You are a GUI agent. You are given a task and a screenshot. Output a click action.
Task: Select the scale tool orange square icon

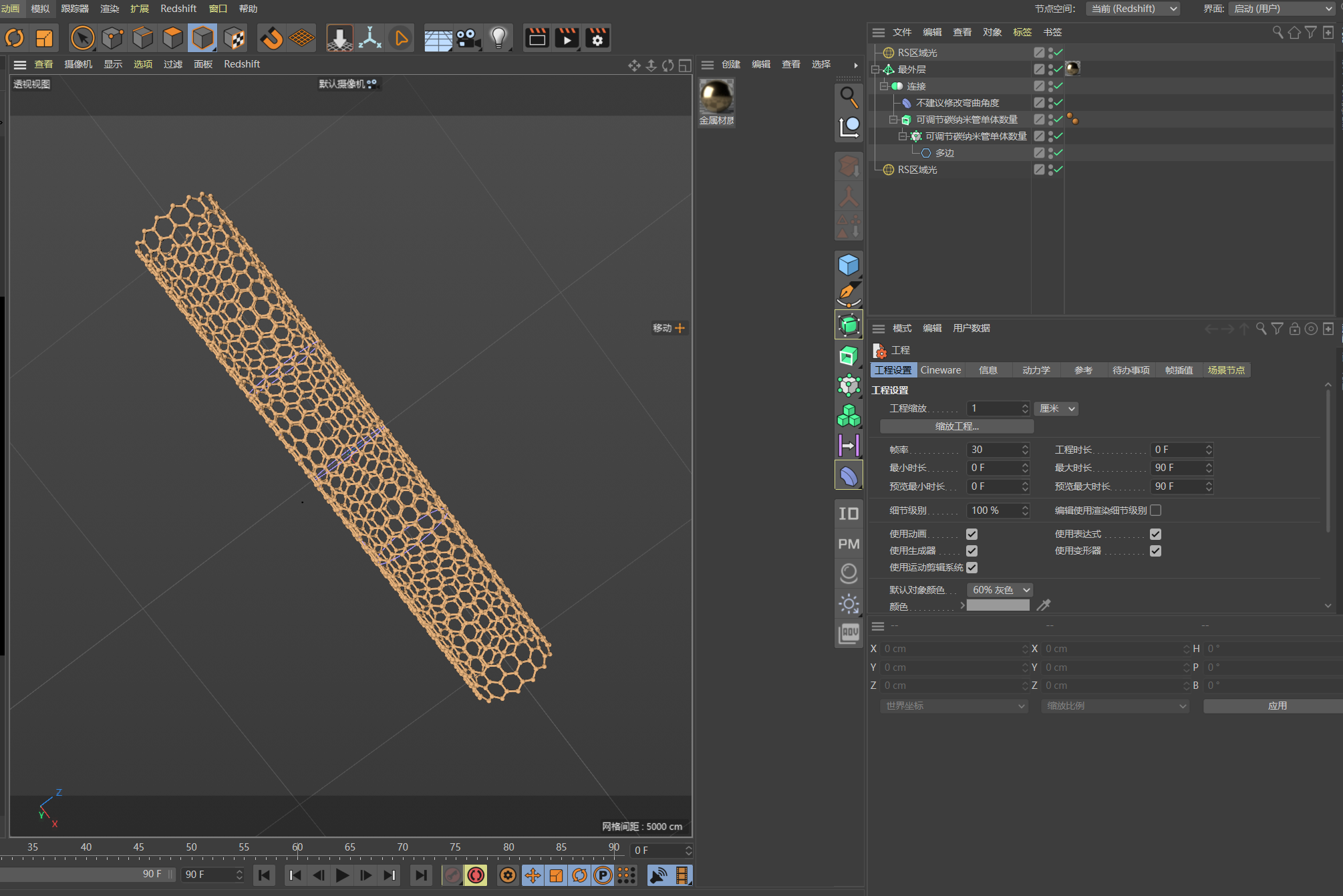pos(44,38)
